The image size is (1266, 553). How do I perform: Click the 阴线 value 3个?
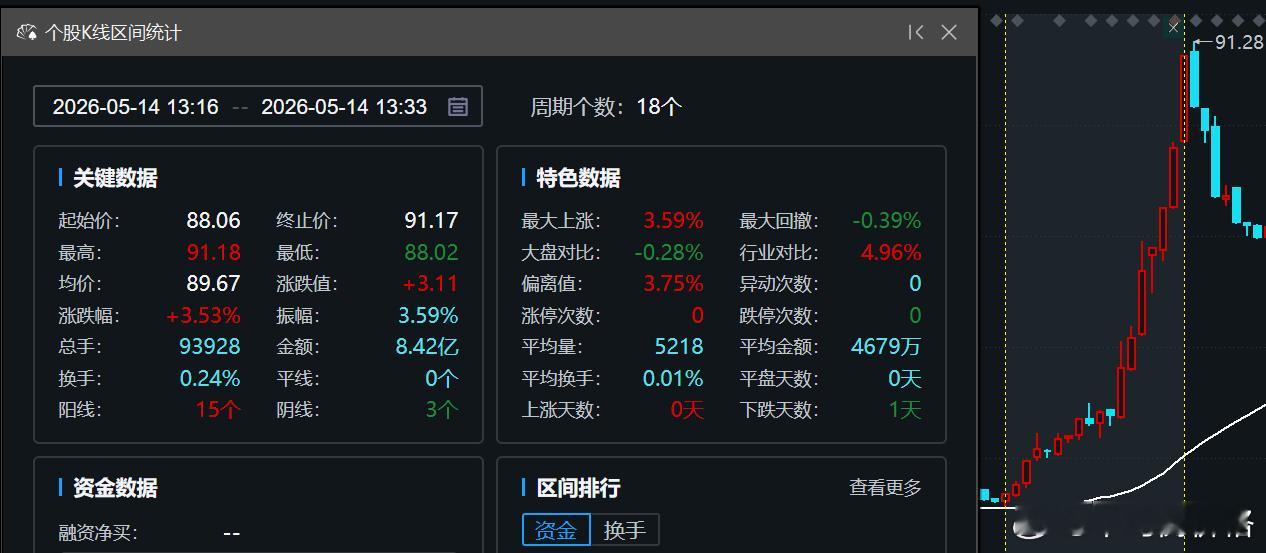441,410
